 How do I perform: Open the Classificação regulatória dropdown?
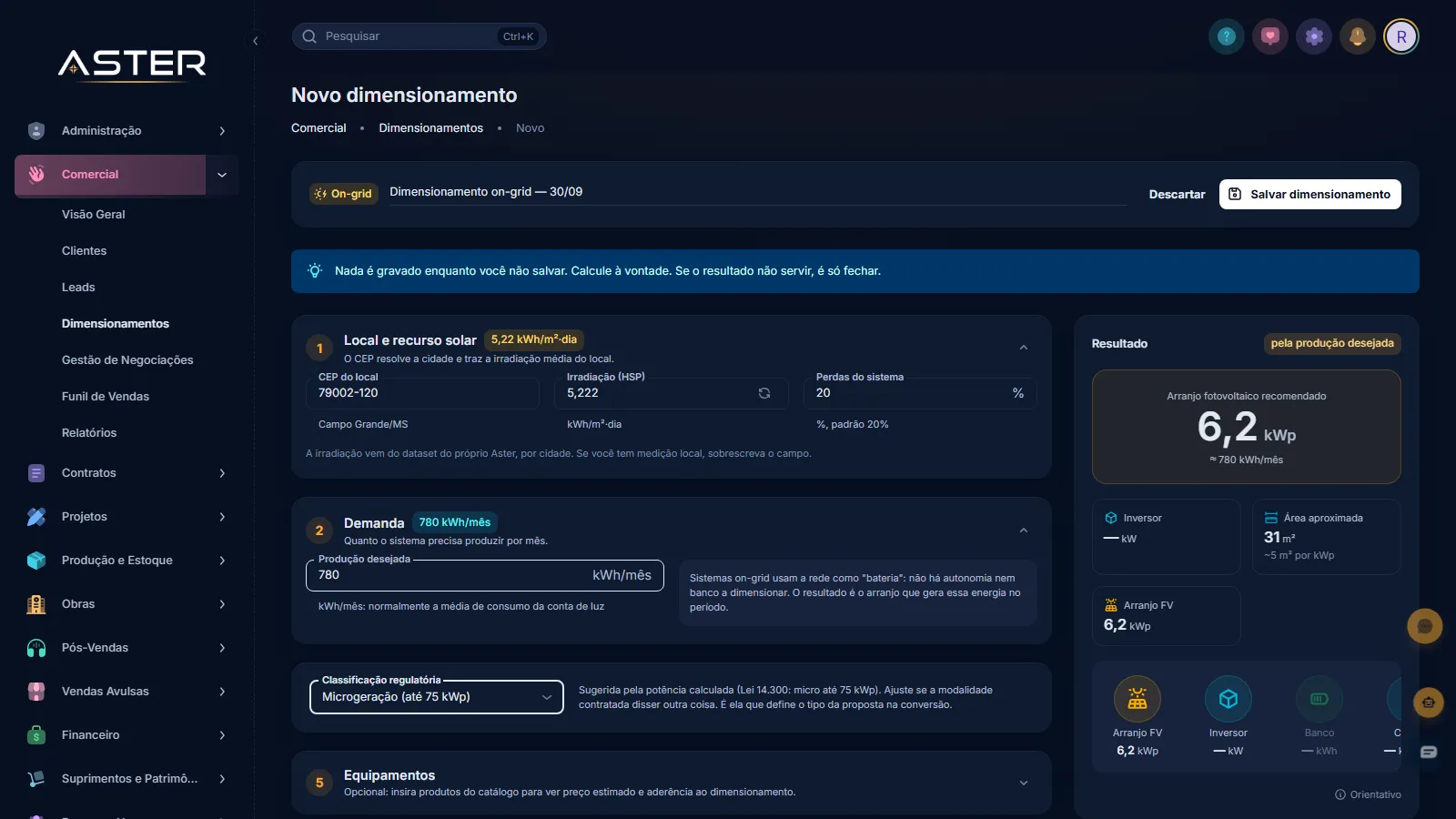coord(437,697)
